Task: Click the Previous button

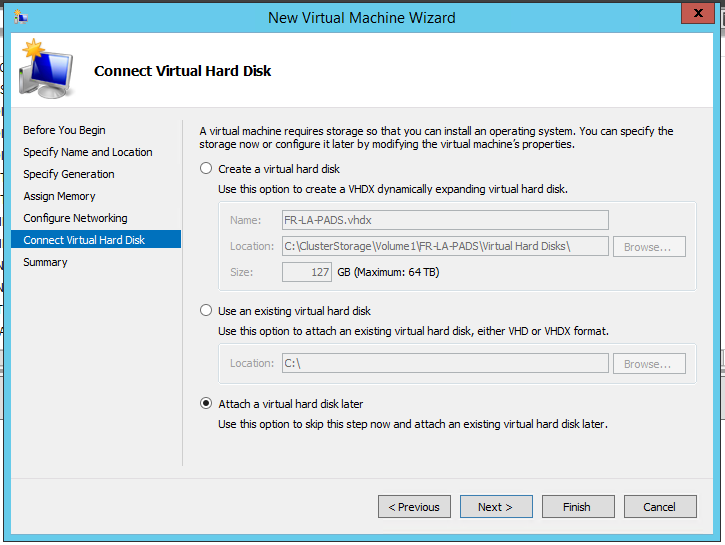Action: tap(414, 507)
